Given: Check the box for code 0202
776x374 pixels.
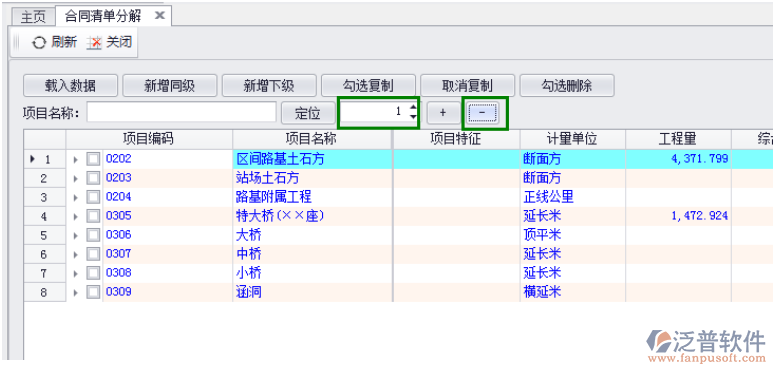Looking at the screenshot, I should (93, 159).
